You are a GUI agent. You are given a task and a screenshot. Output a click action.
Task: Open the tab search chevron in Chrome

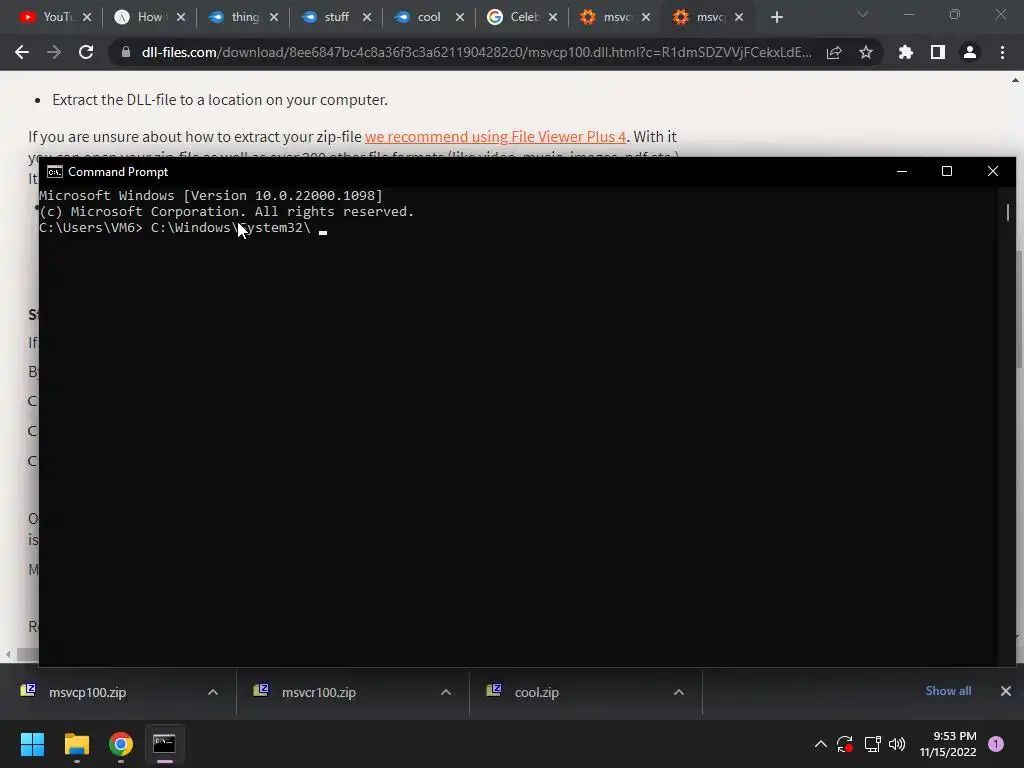pyautogui.click(x=863, y=14)
